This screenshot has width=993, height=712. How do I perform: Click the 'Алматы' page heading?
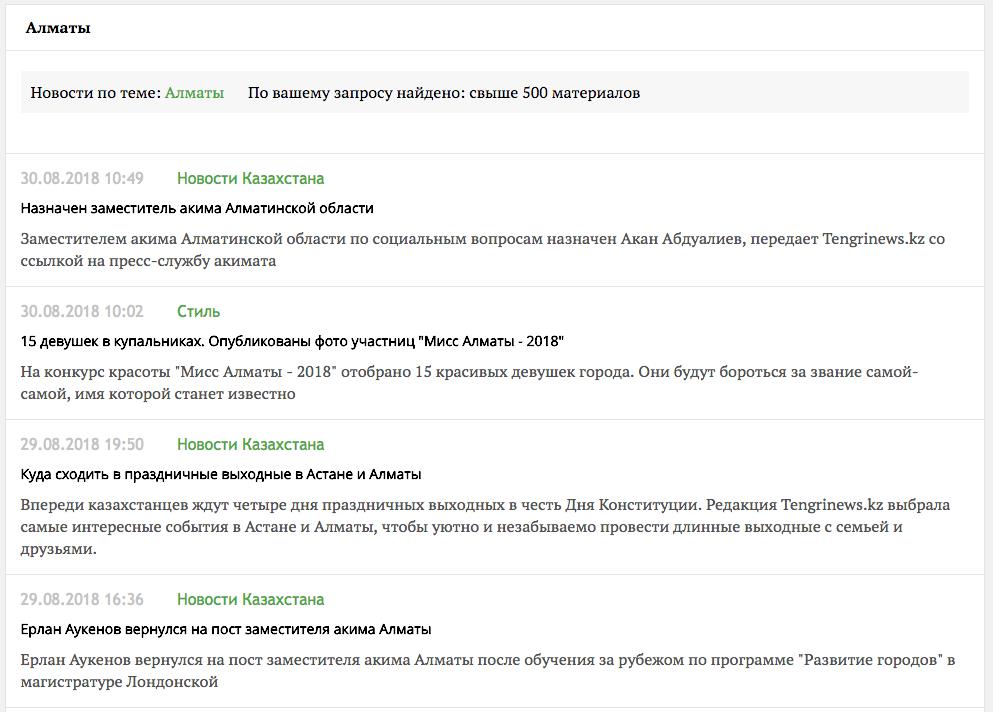pos(58,28)
